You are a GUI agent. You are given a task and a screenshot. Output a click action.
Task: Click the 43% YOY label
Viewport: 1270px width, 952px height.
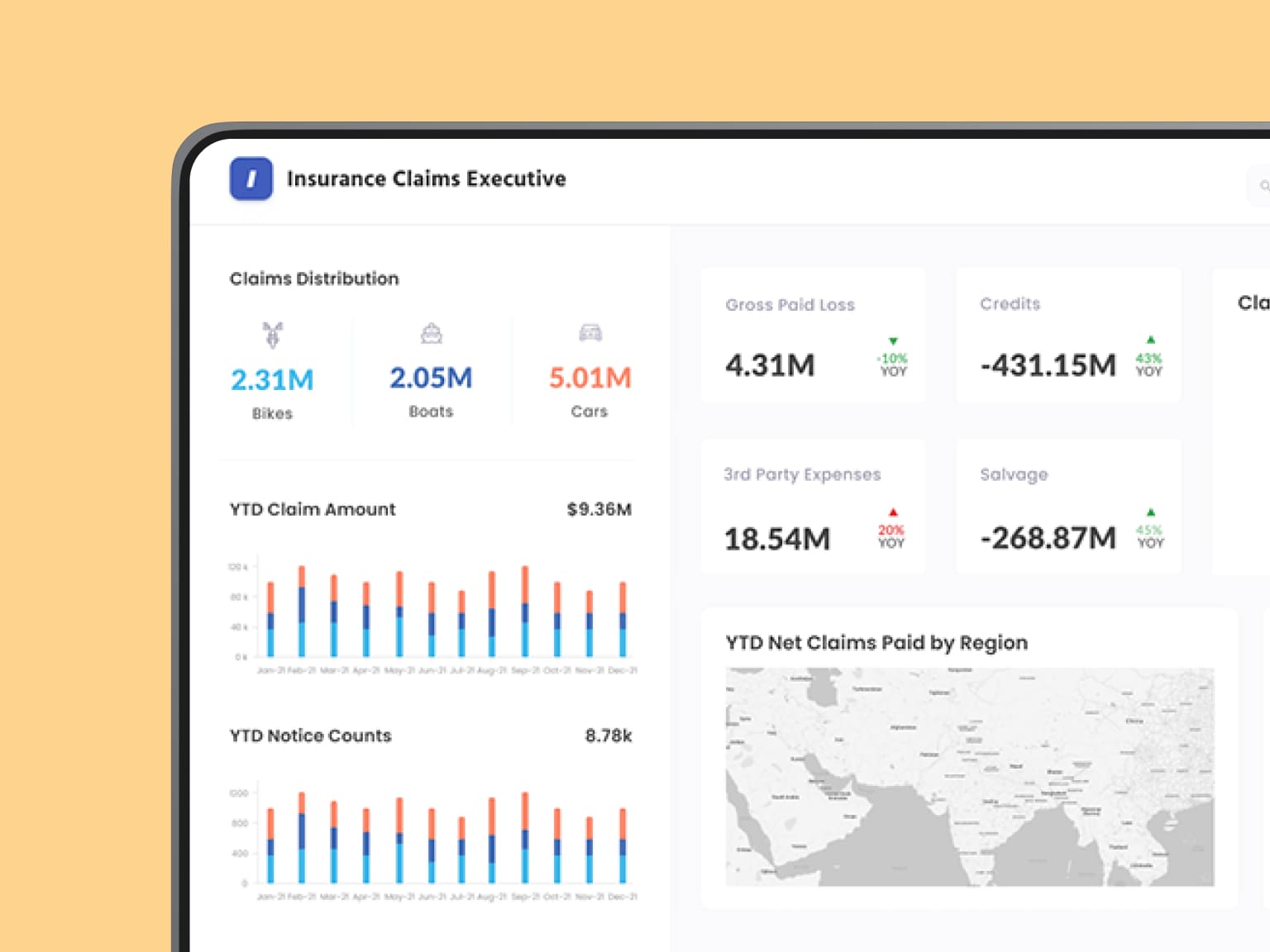click(x=1148, y=364)
